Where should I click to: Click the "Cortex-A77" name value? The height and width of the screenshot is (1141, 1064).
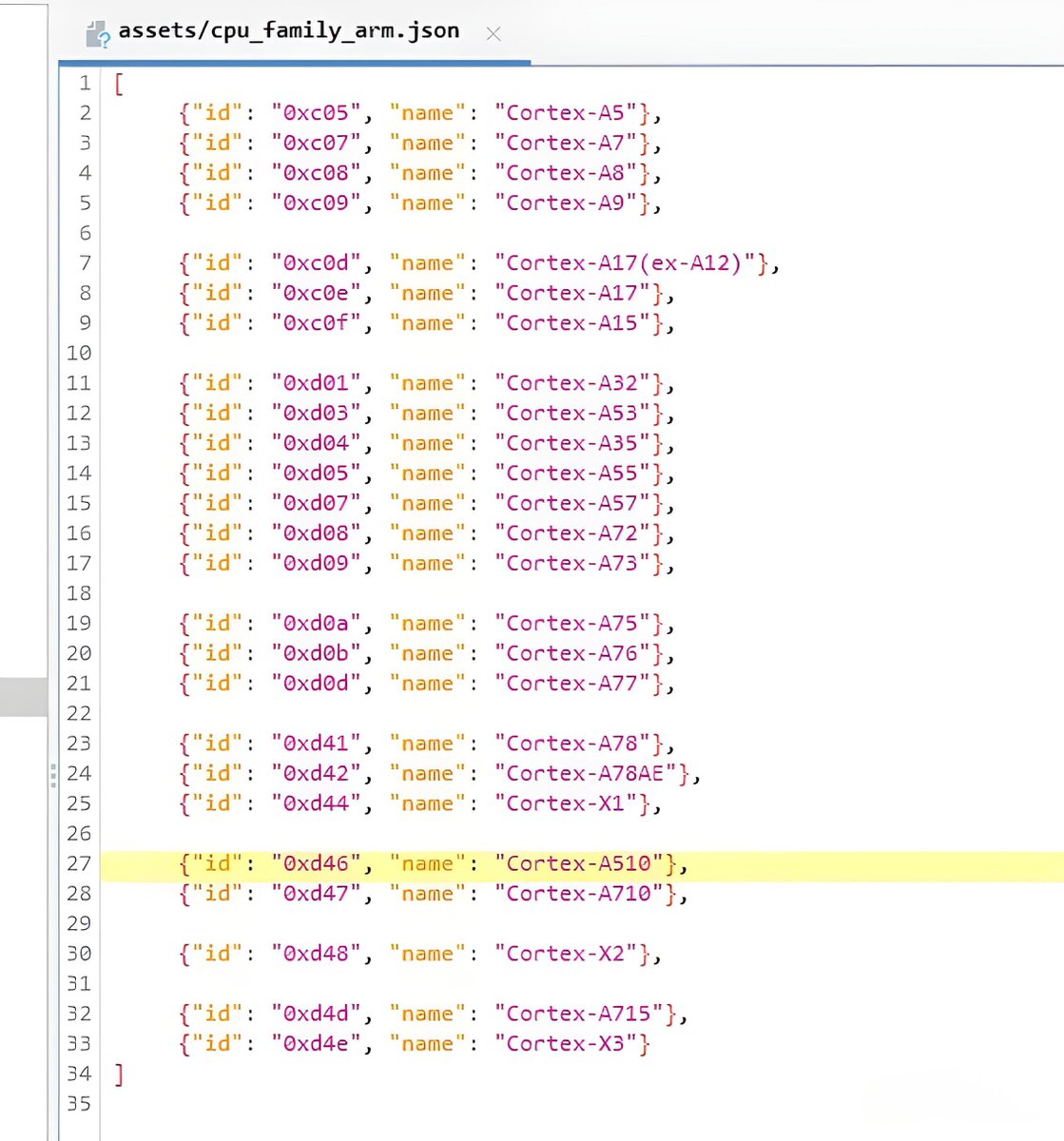[x=572, y=684]
